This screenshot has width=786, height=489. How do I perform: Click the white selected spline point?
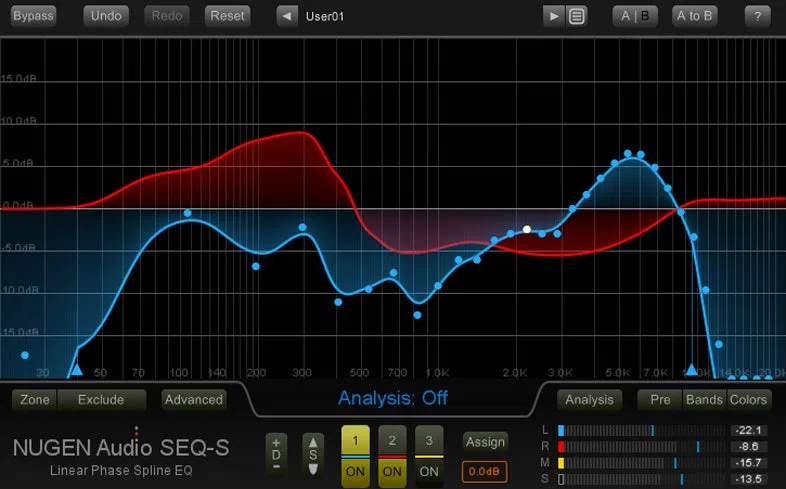pos(527,229)
